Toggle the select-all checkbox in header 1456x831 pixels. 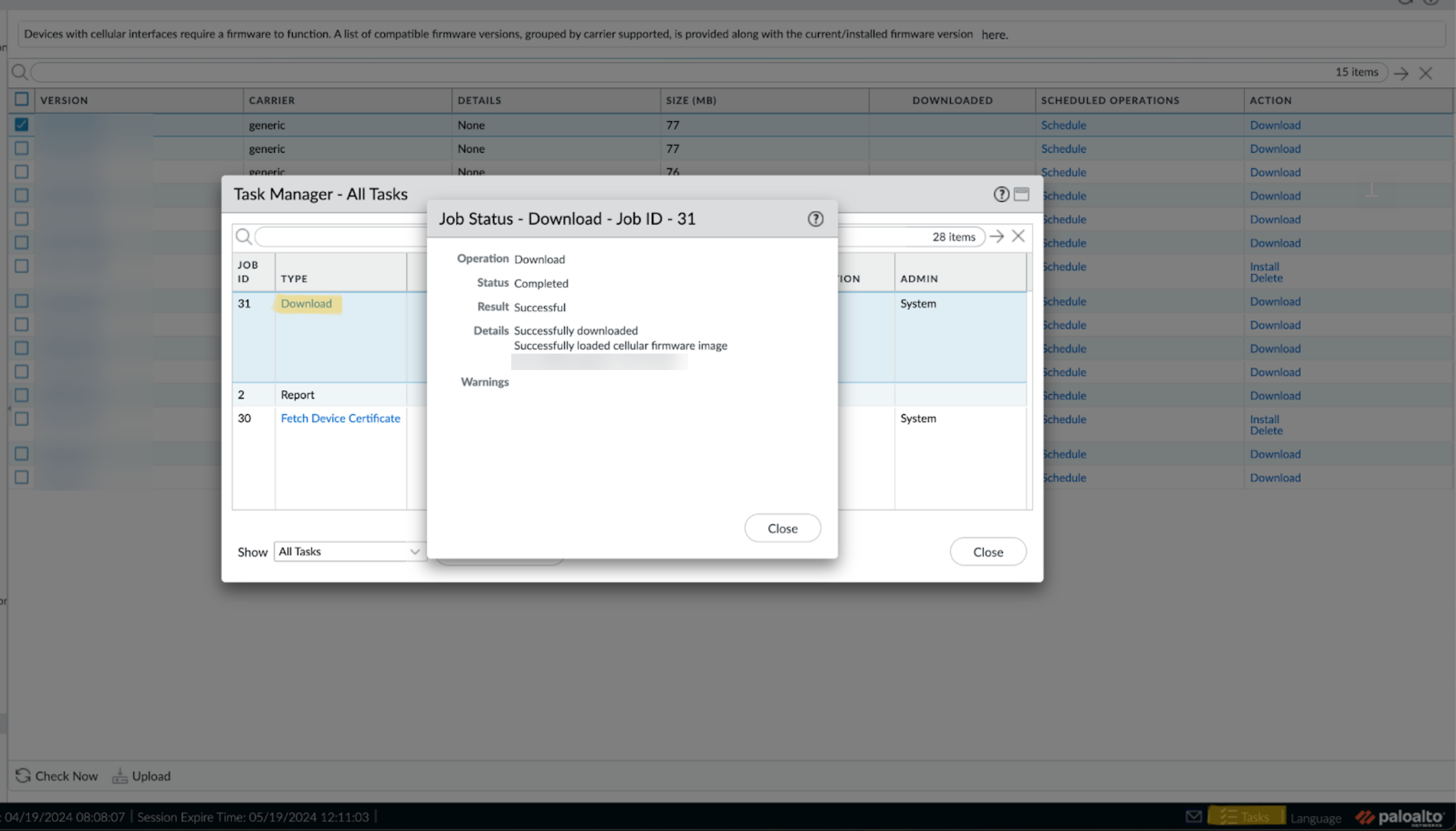tap(21, 99)
